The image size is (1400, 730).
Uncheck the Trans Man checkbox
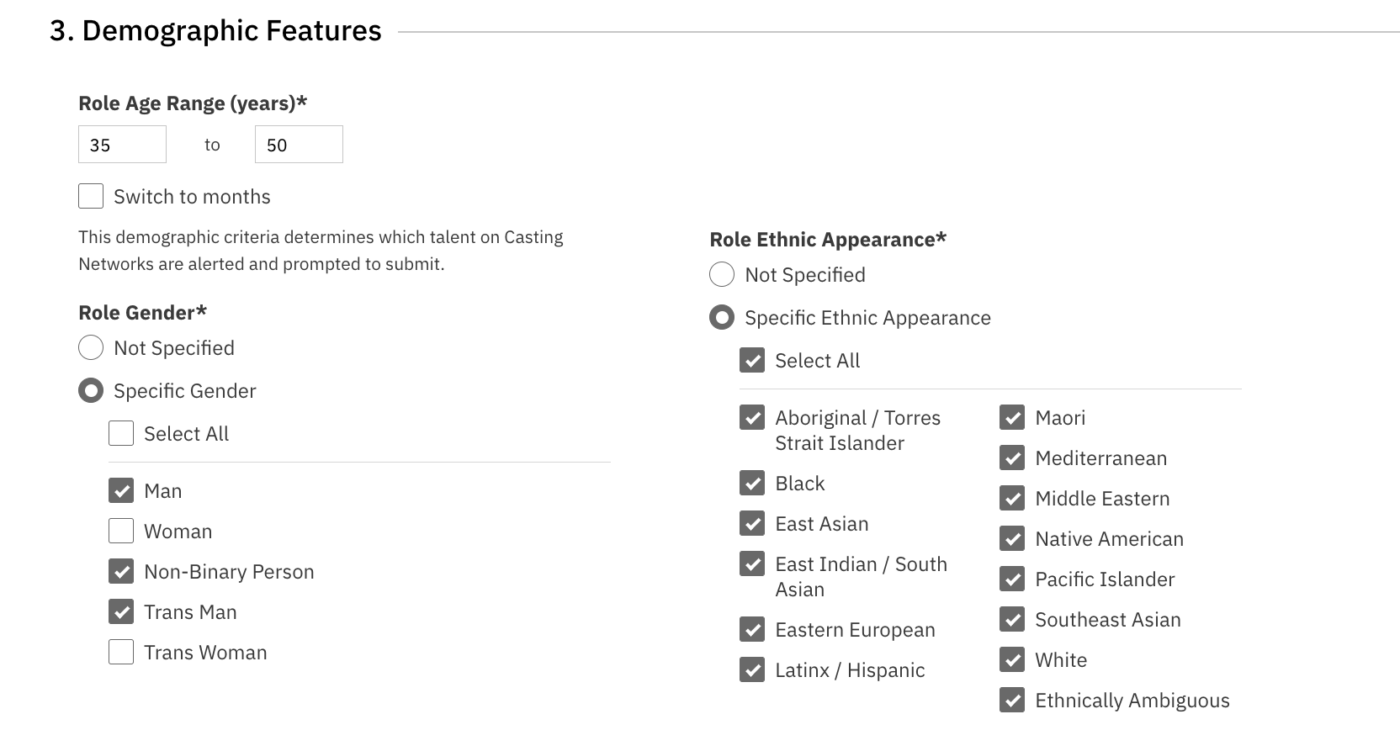(120, 611)
